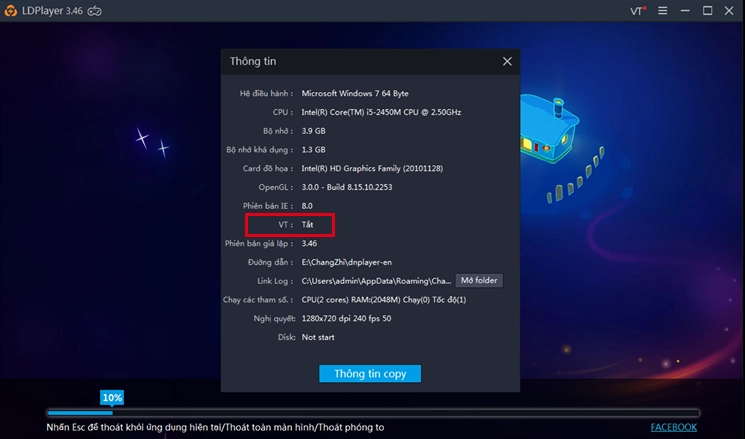The image size is (745, 439).
Task: Close the LDPlayer application window
Action: pos(731,11)
